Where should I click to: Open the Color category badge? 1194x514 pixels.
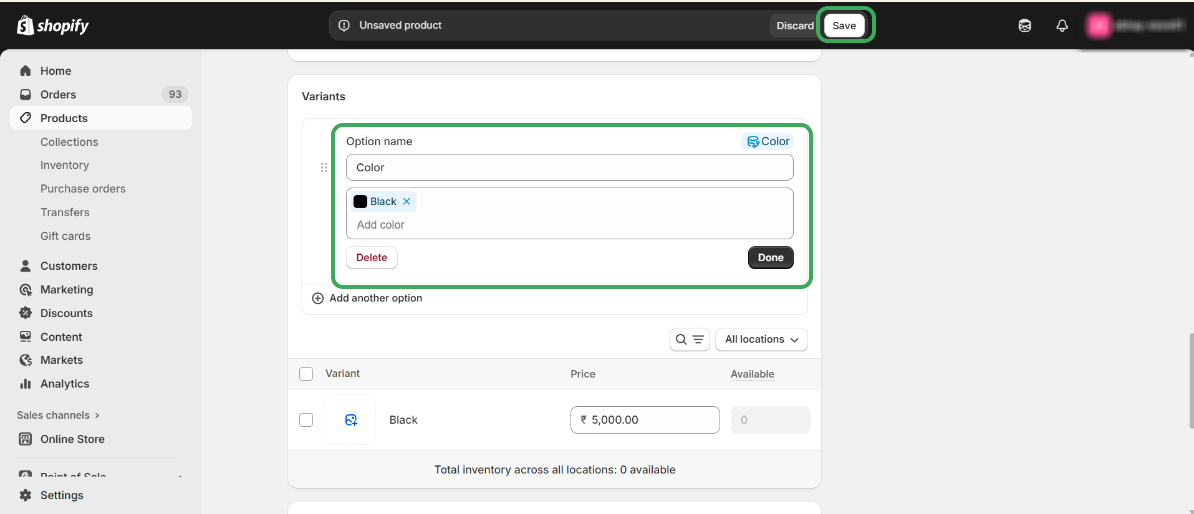point(768,142)
